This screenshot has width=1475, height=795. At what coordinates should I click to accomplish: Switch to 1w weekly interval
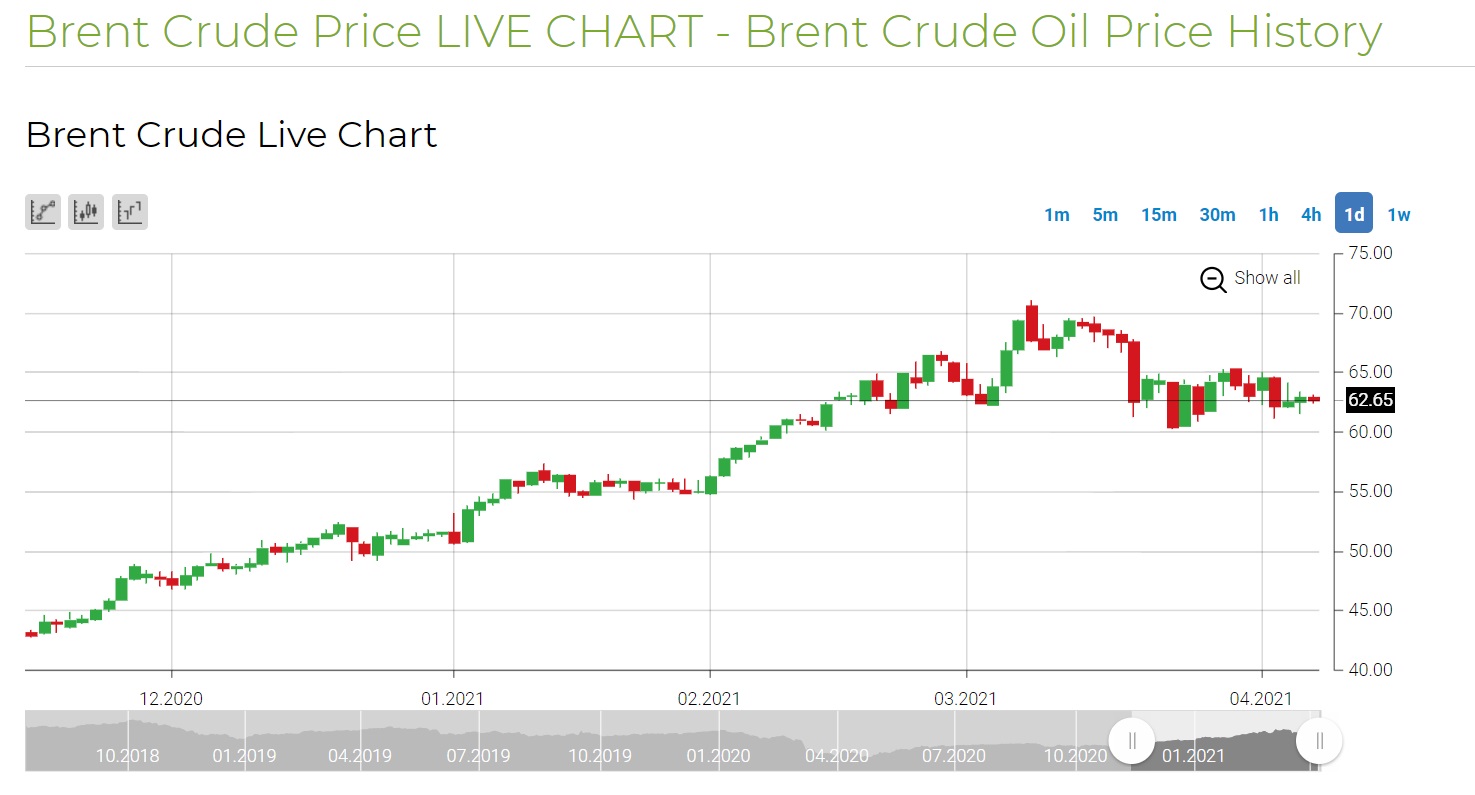1399,215
